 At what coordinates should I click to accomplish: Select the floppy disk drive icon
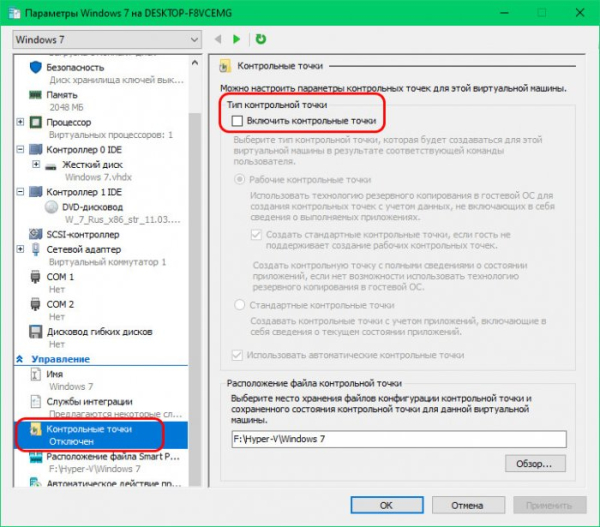(36, 333)
